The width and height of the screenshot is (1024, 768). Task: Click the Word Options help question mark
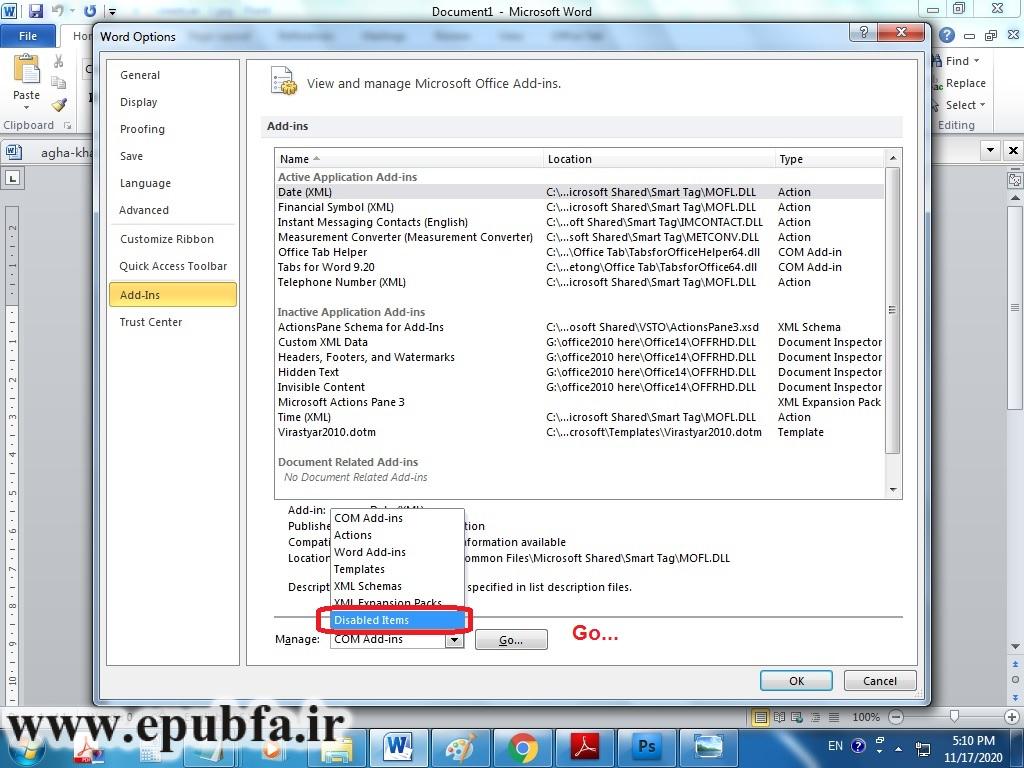click(863, 33)
